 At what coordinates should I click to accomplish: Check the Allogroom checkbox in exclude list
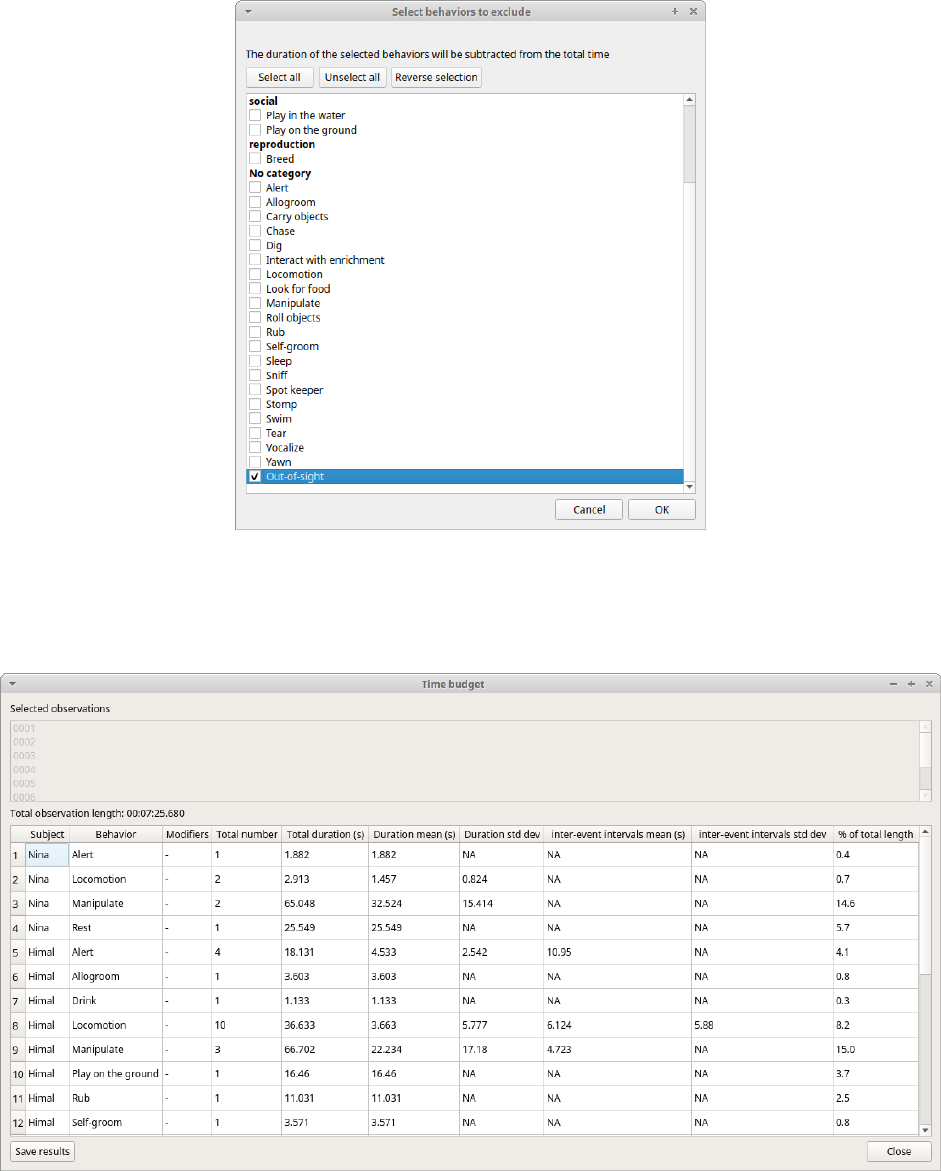click(x=255, y=202)
